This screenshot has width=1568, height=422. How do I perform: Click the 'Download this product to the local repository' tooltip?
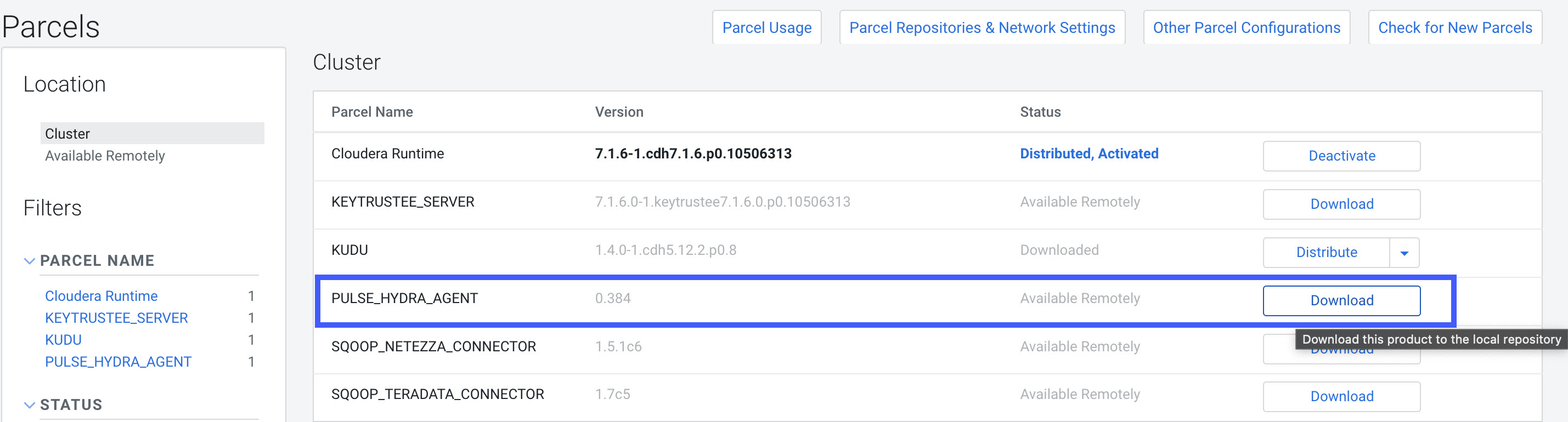1431,339
